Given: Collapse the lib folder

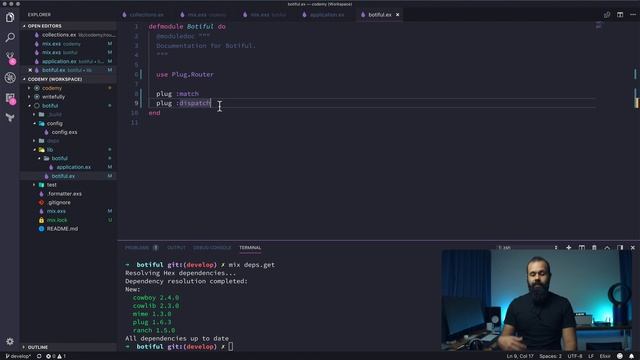Looking at the screenshot, I should [x=50, y=150].
